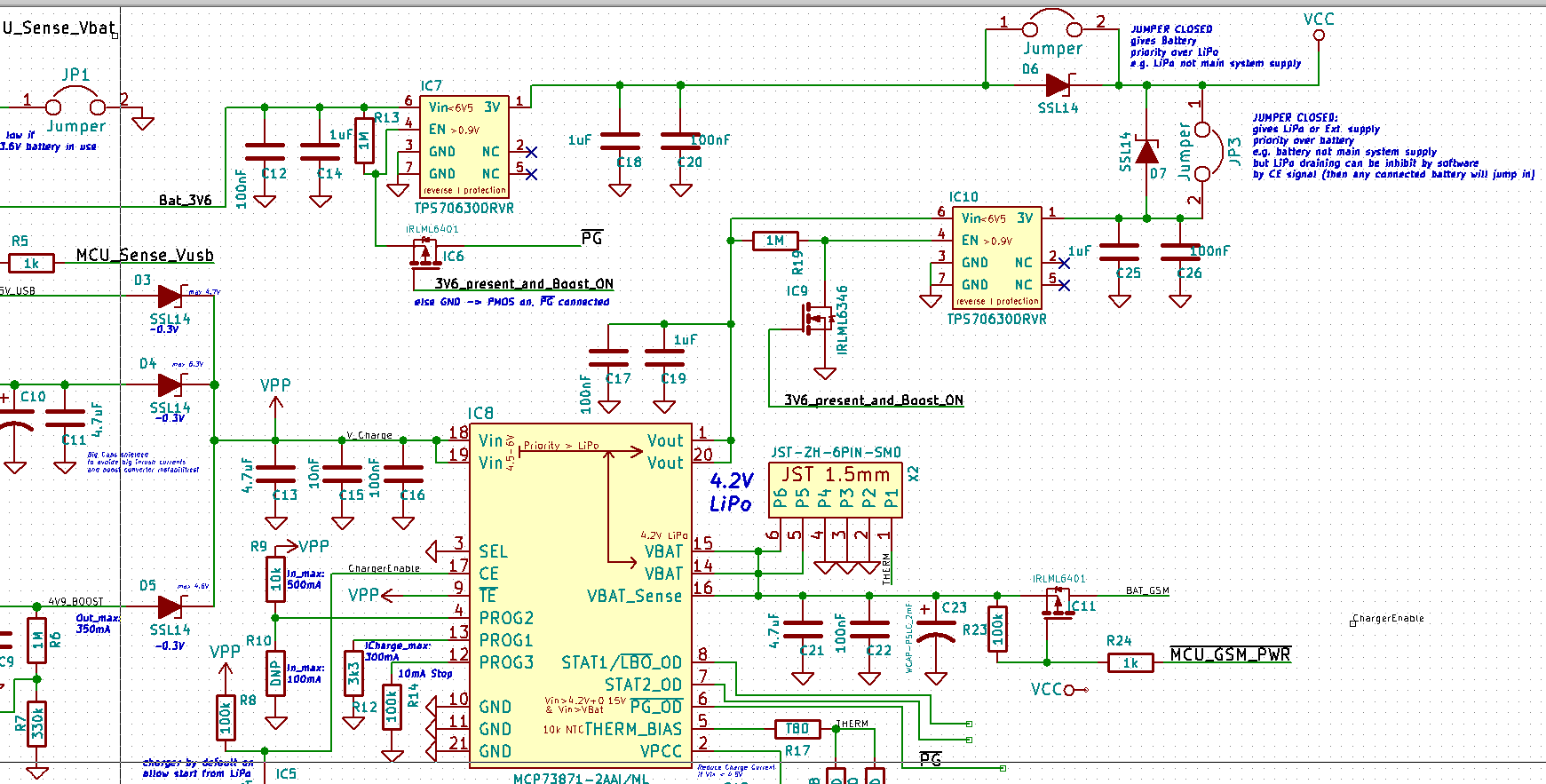Click the U_Sense_Vbat label
The image size is (1546, 784).
coord(59,28)
